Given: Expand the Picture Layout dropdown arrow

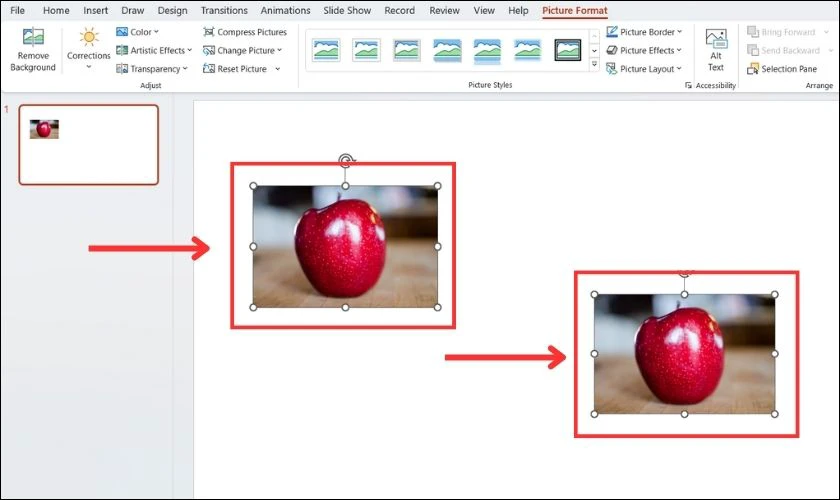Looking at the screenshot, I should (679, 69).
